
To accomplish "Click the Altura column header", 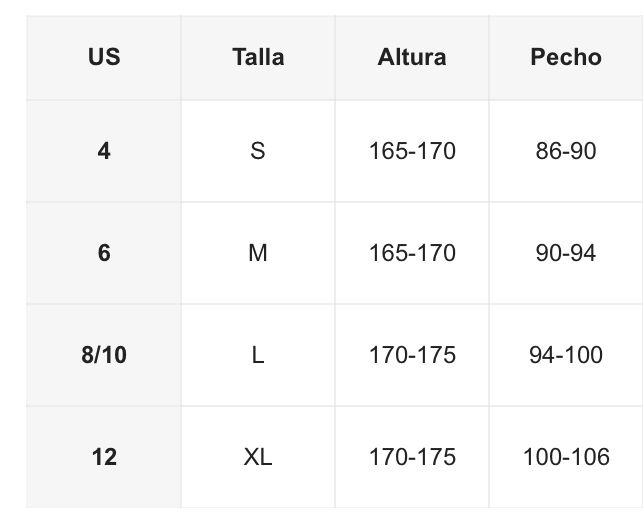I will 412,57.
